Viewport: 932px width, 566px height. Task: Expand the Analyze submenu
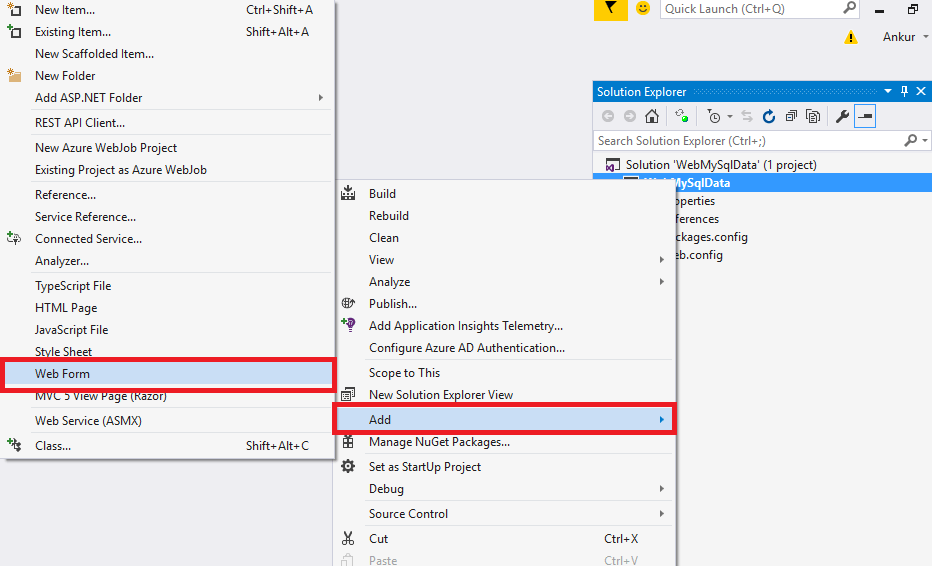(662, 282)
